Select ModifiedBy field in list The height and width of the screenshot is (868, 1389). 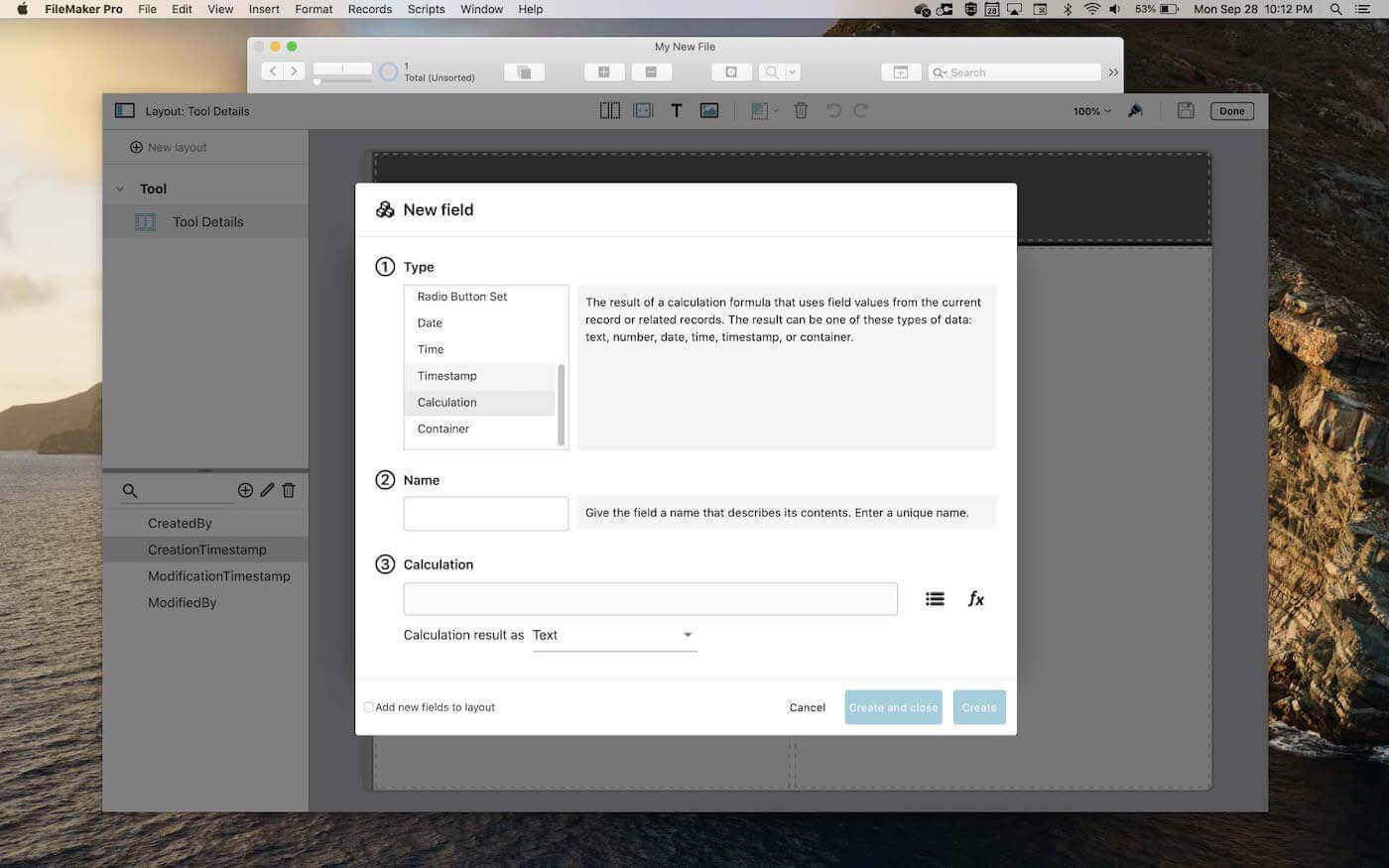205,602
